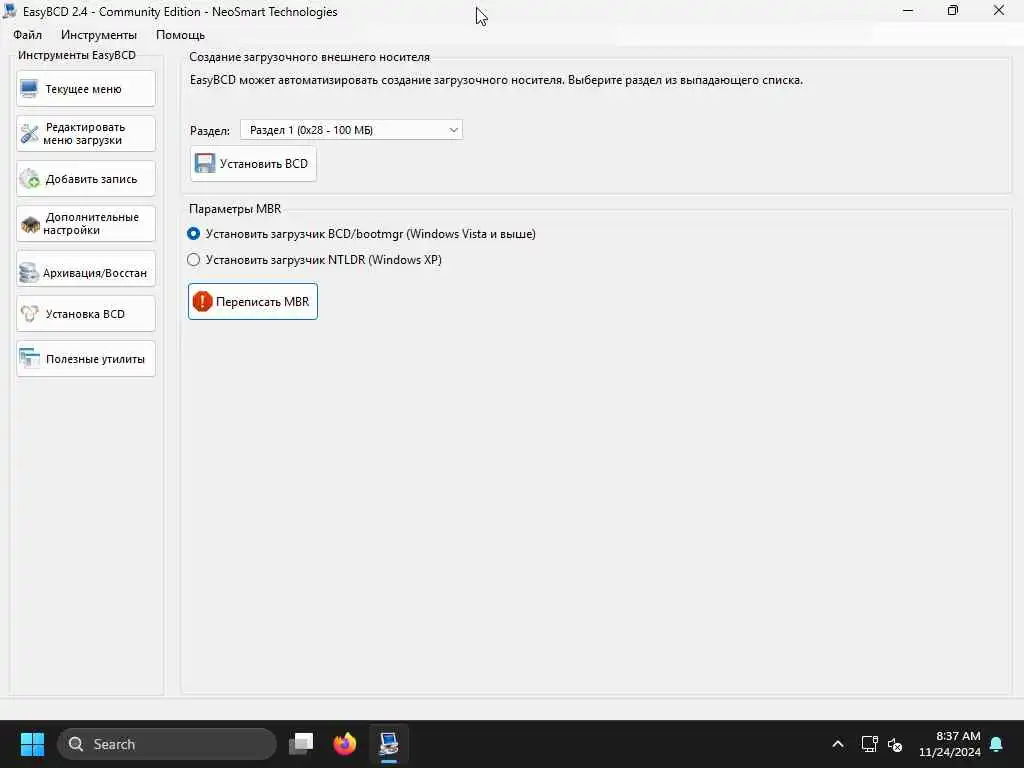Click the Переписать MBR button
This screenshot has width=1024, height=768.
click(x=253, y=301)
